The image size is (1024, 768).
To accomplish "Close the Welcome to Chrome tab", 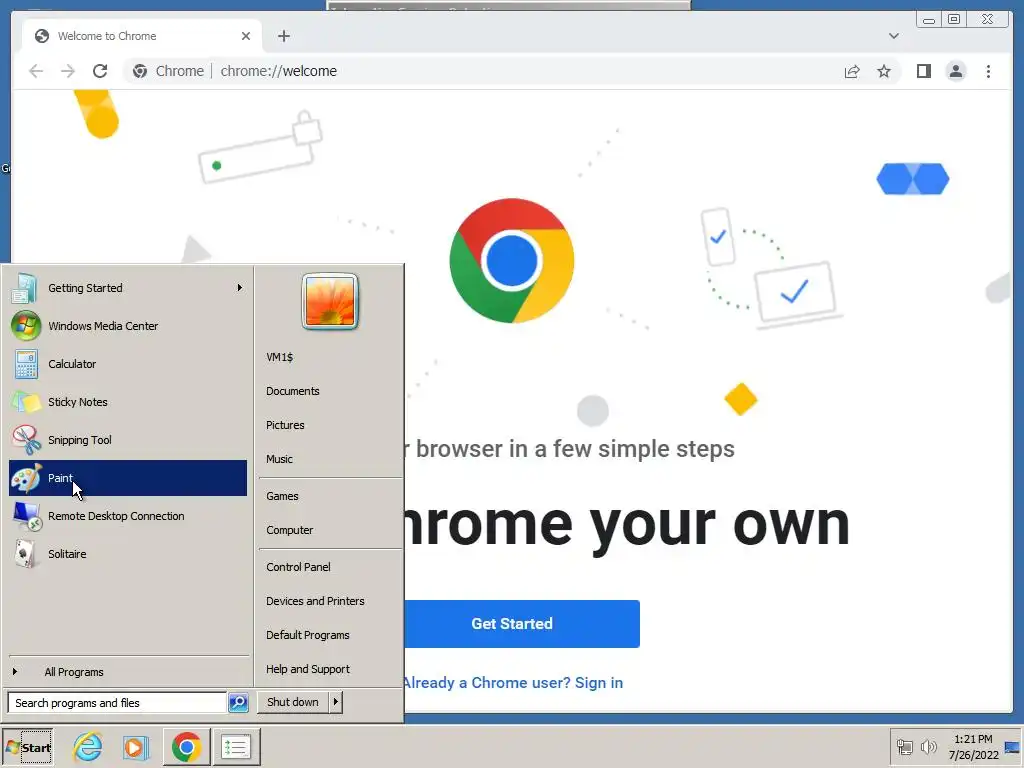I will tap(246, 36).
